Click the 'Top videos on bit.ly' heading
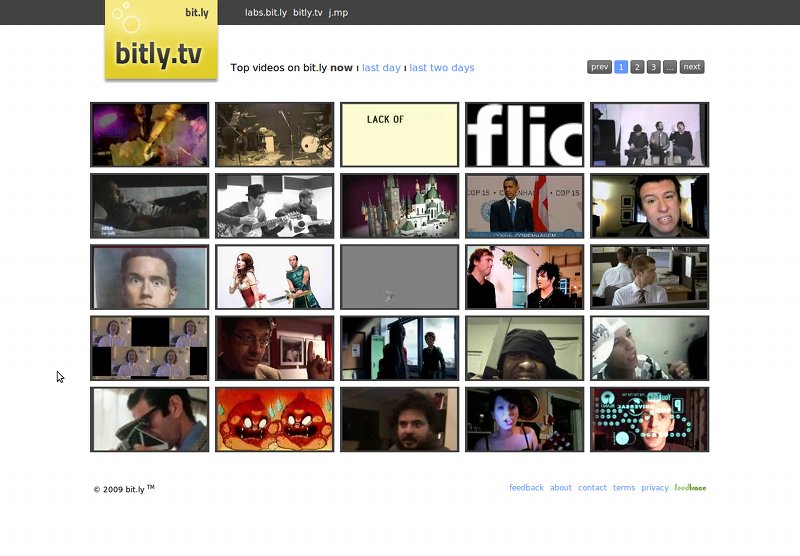This screenshot has height=556, width=800. click(279, 67)
